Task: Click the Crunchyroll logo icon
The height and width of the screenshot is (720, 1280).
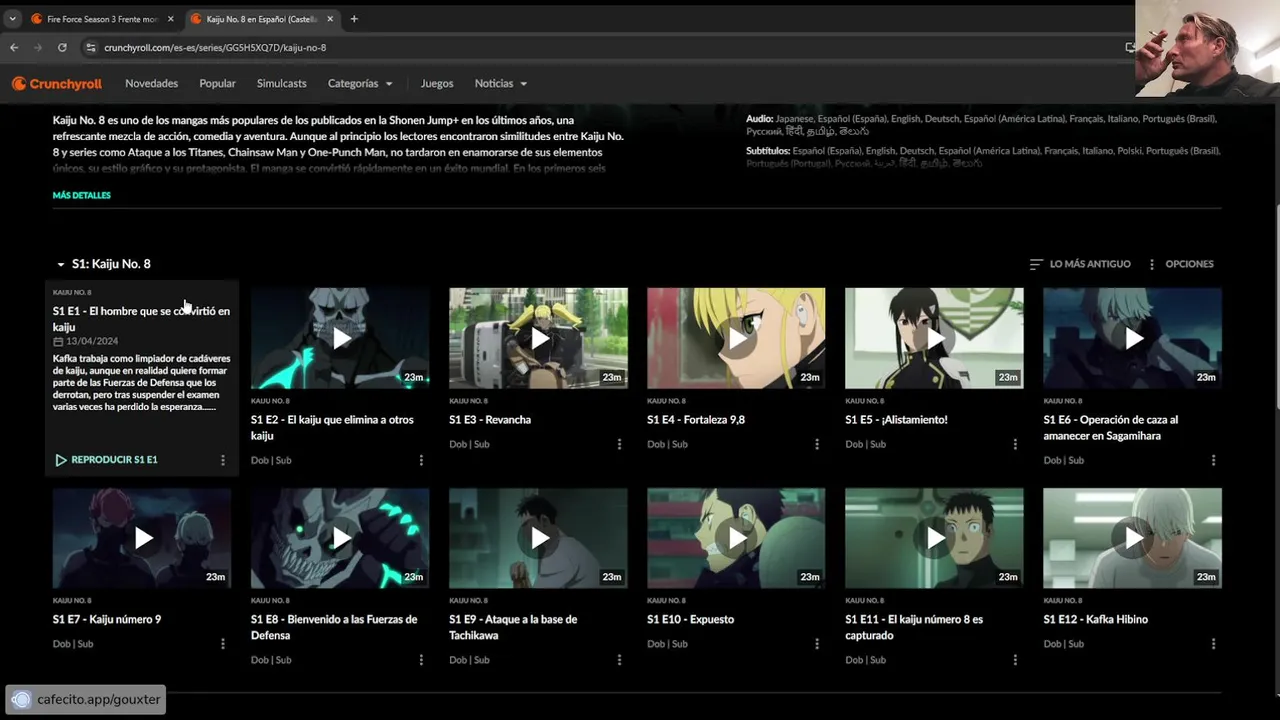Action: [x=19, y=84]
